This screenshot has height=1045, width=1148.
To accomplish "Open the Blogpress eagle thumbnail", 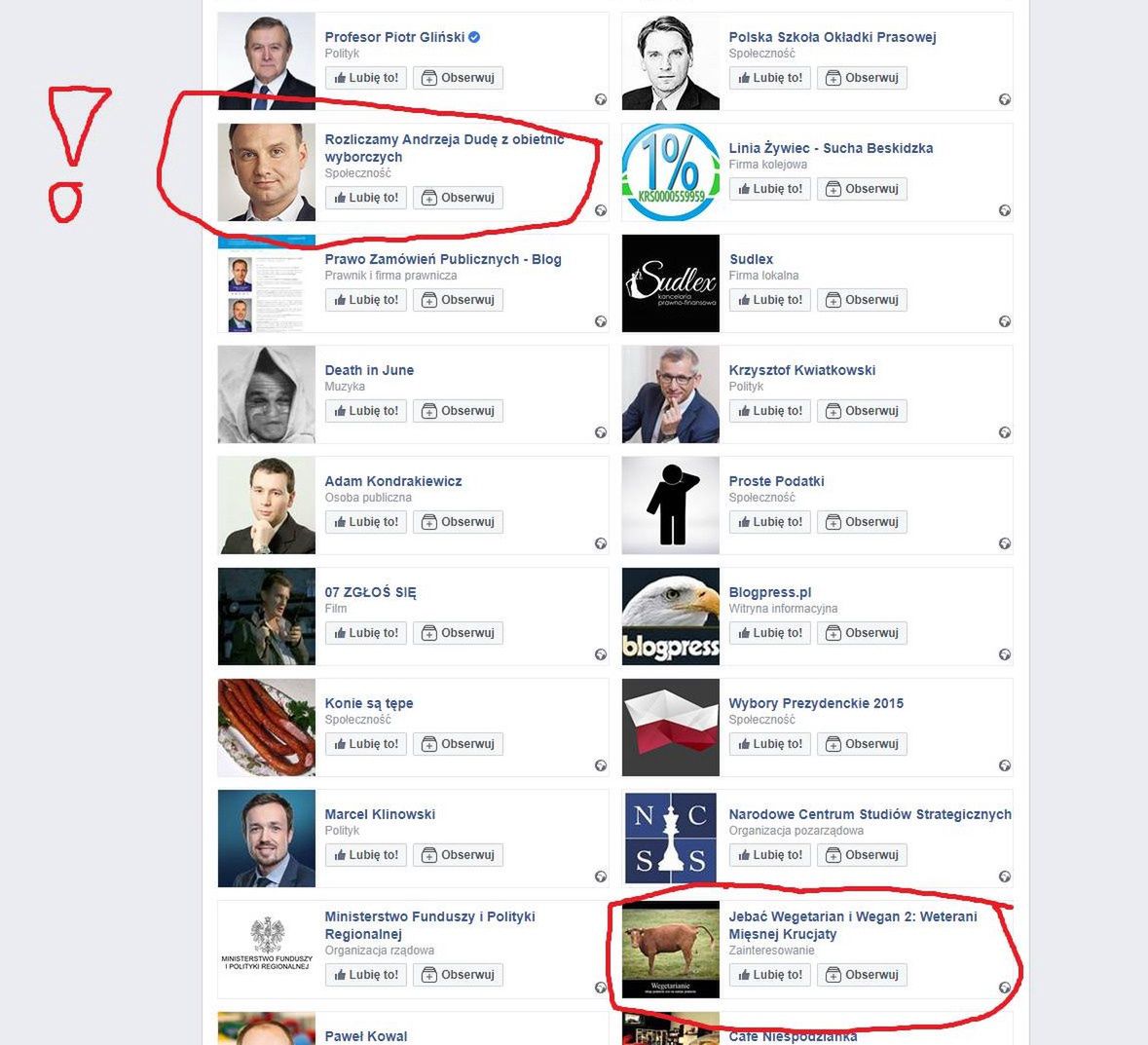I will coord(671,616).
